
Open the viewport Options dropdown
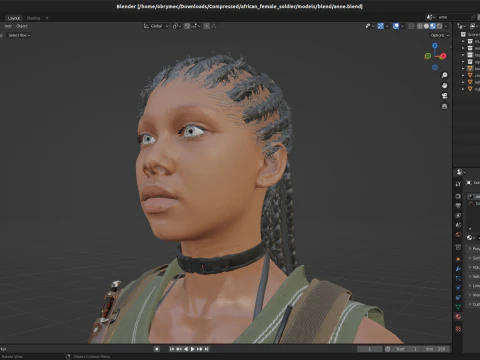(x=440, y=35)
